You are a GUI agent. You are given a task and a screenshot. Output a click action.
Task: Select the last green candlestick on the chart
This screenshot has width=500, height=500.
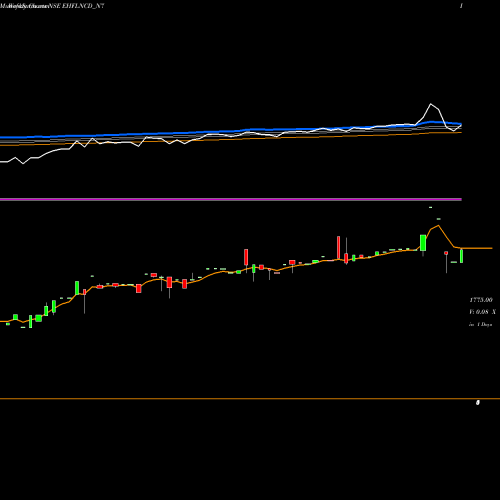462,256
